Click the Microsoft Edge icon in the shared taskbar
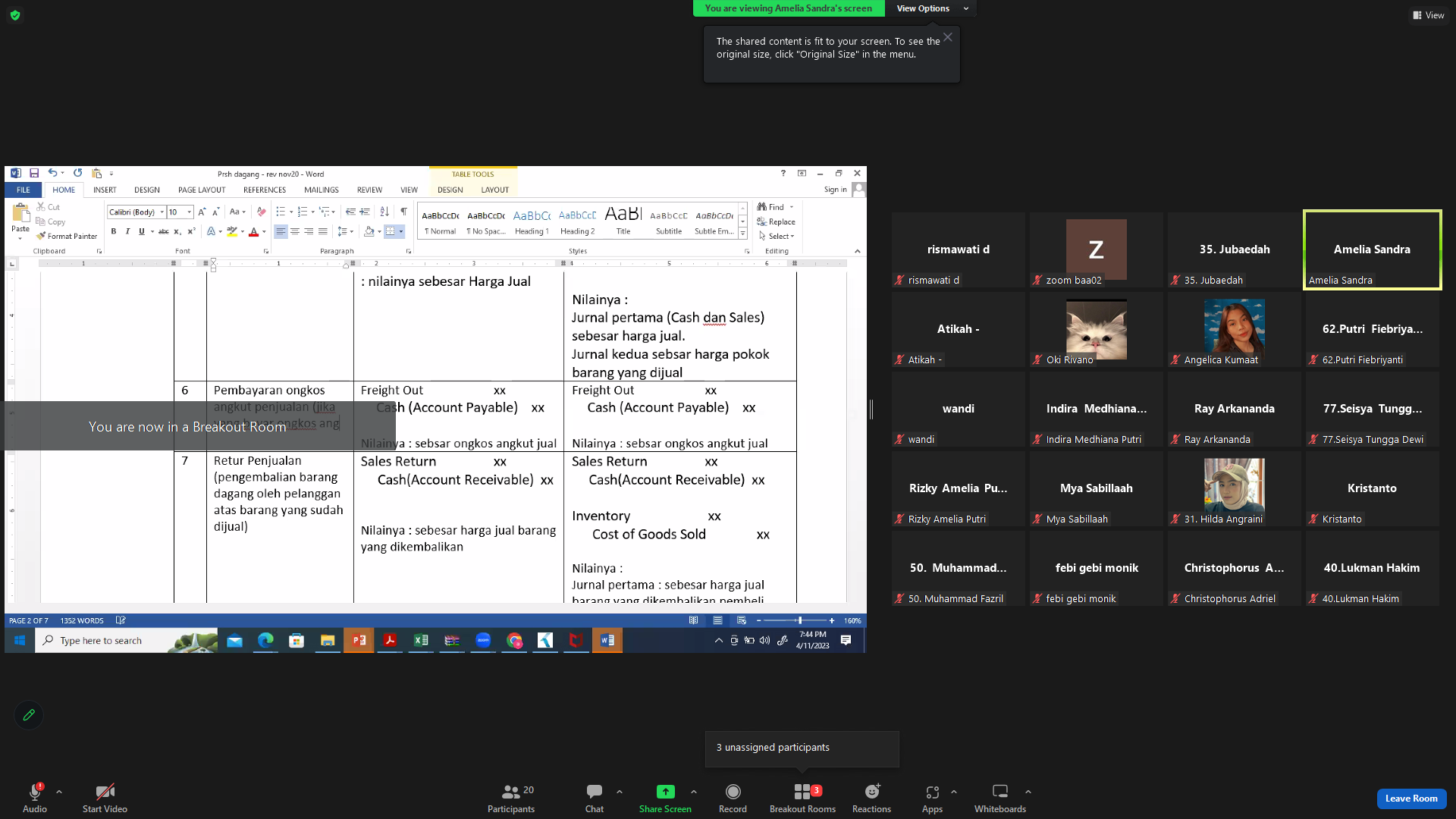 click(265, 640)
